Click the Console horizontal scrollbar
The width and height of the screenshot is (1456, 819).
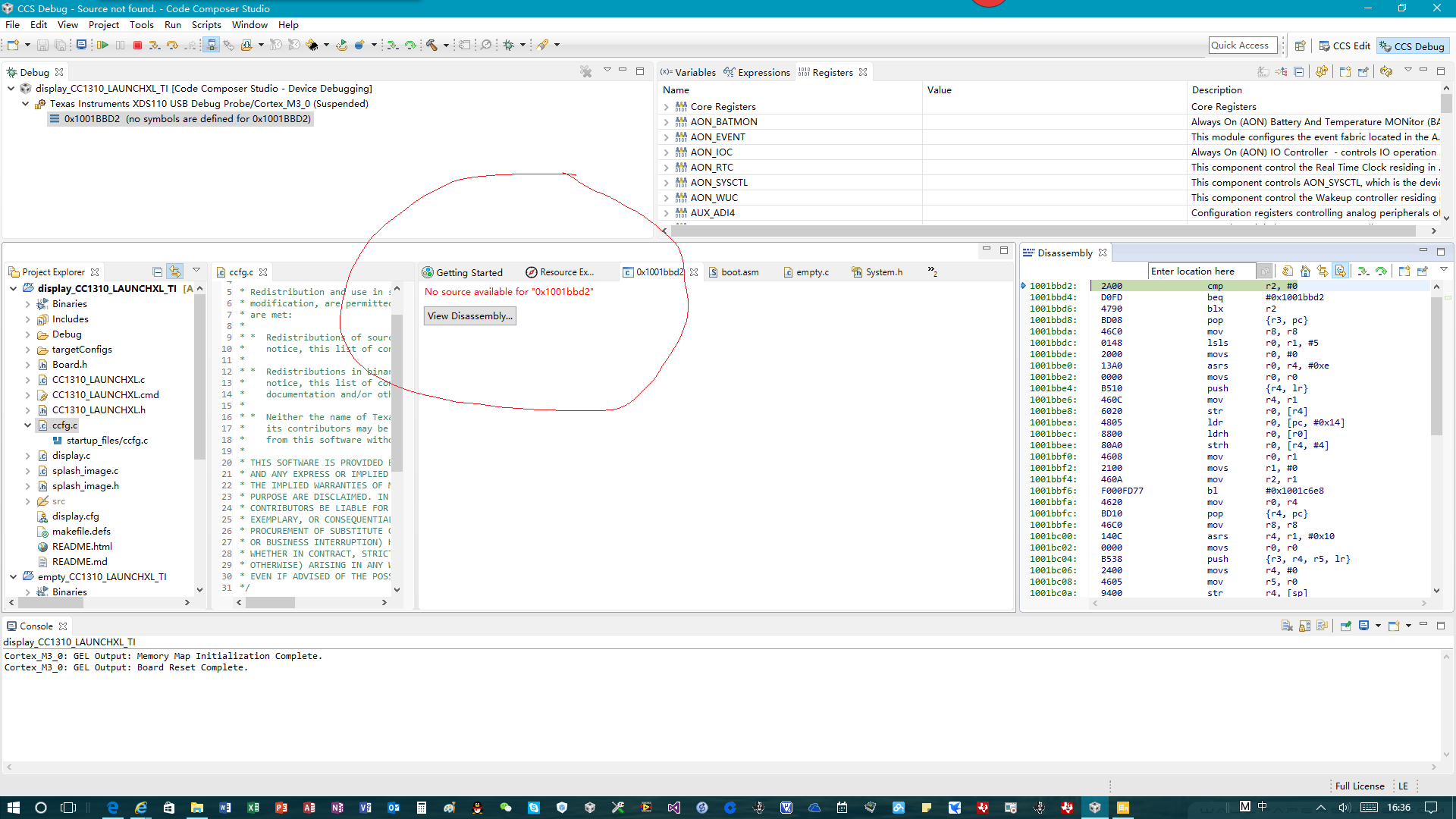click(720, 767)
